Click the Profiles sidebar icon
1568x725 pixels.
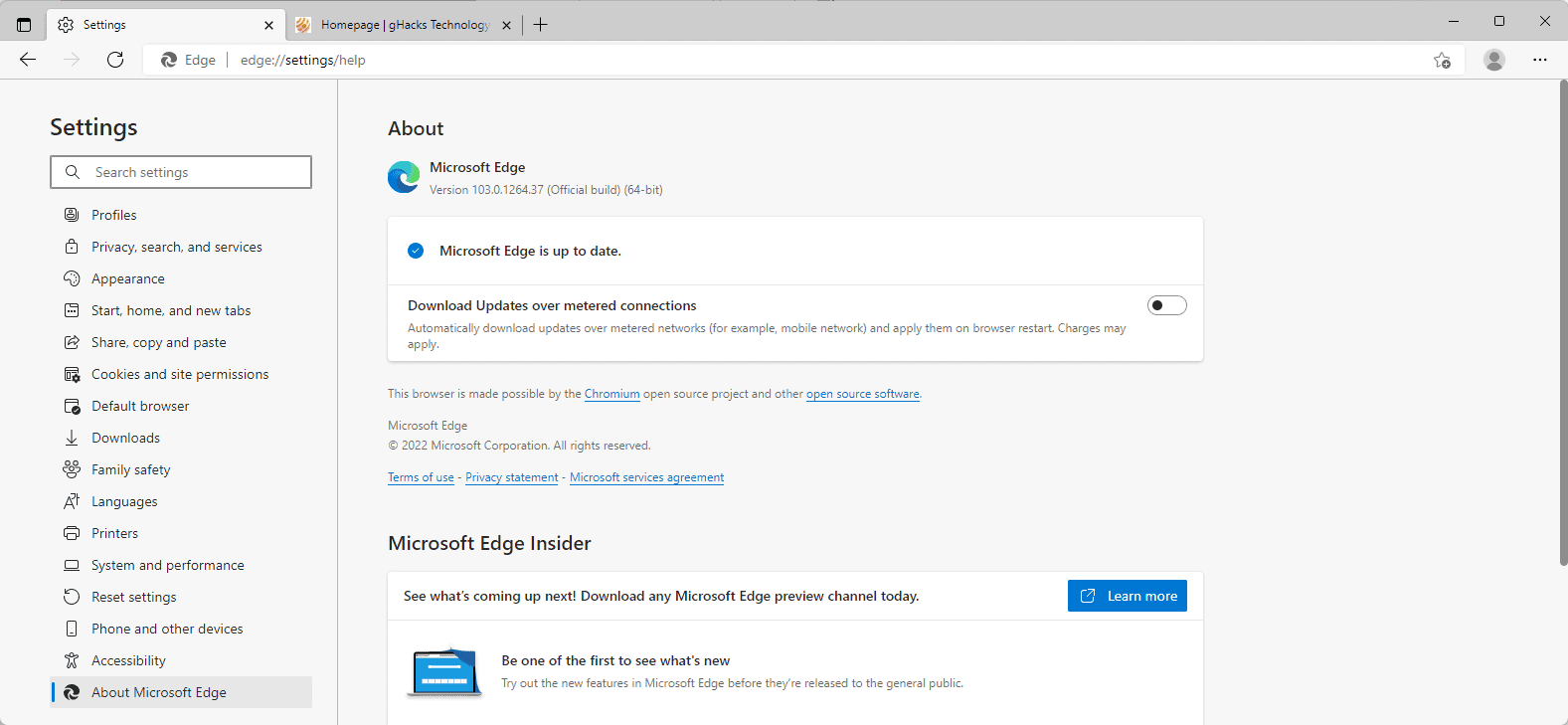[x=72, y=215]
